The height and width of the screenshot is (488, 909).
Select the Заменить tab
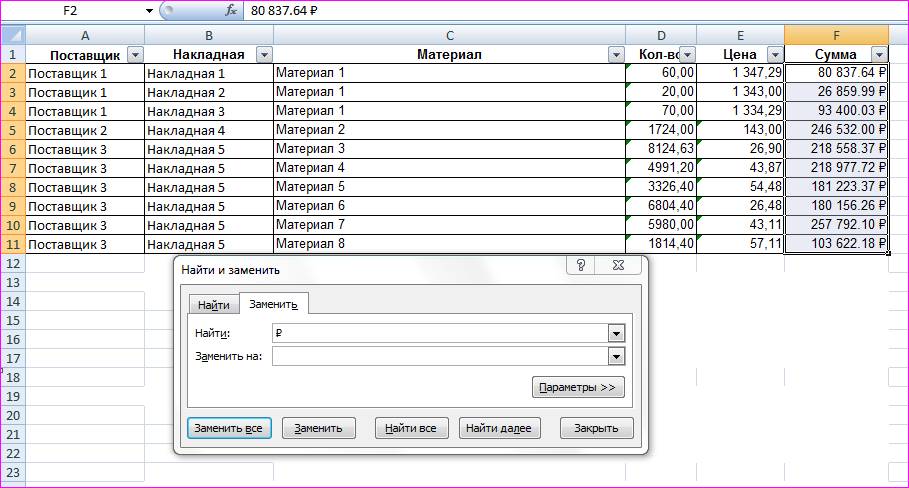pyautogui.click(x=273, y=305)
